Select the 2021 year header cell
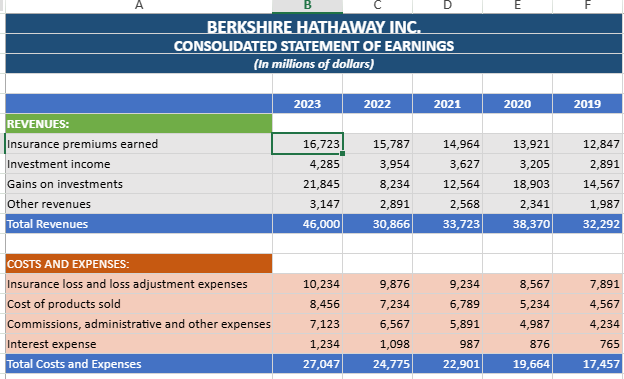624x379 pixels. pyautogui.click(x=447, y=104)
